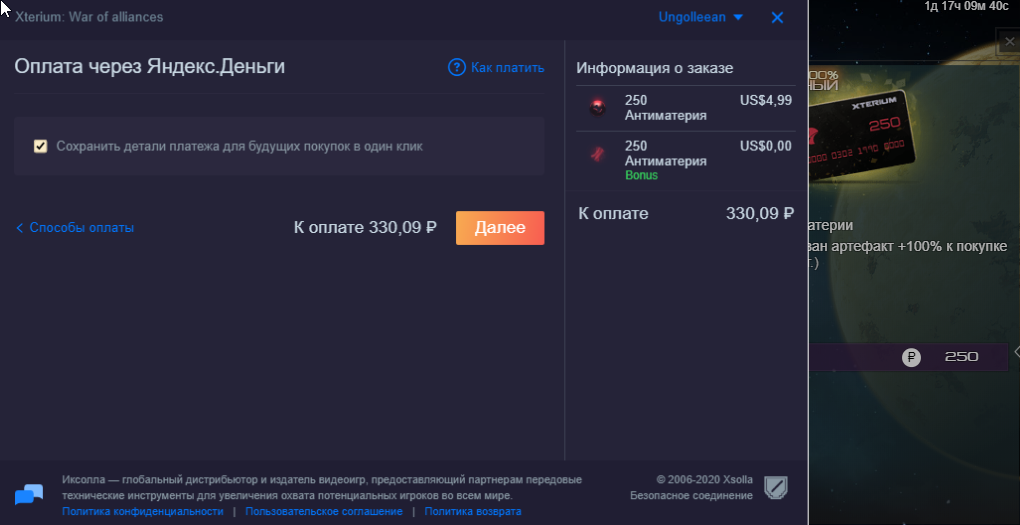
Task: Click the Bonus Antimatter item icon
Action: (x=598, y=154)
